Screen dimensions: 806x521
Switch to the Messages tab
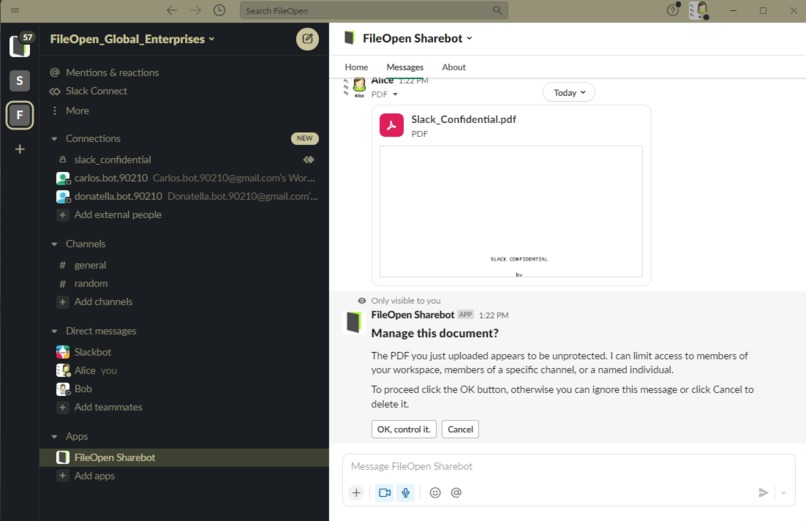point(405,67)
